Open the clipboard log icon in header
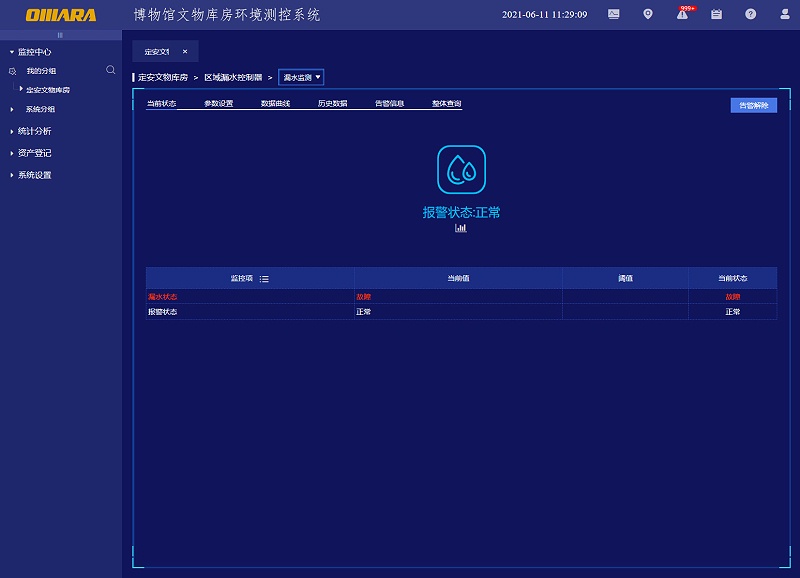 tap(716, 15)
